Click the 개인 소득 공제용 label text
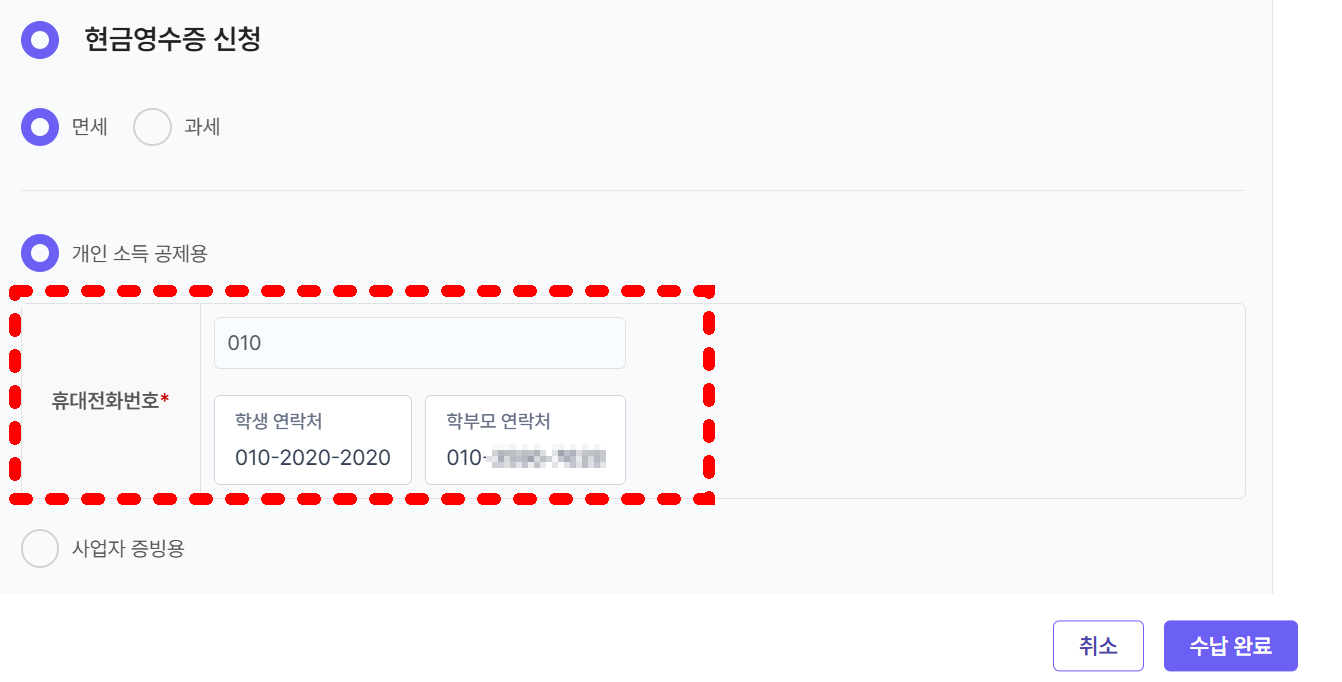The height and width of the screenshot is (682, 1342). click(139, 253)
